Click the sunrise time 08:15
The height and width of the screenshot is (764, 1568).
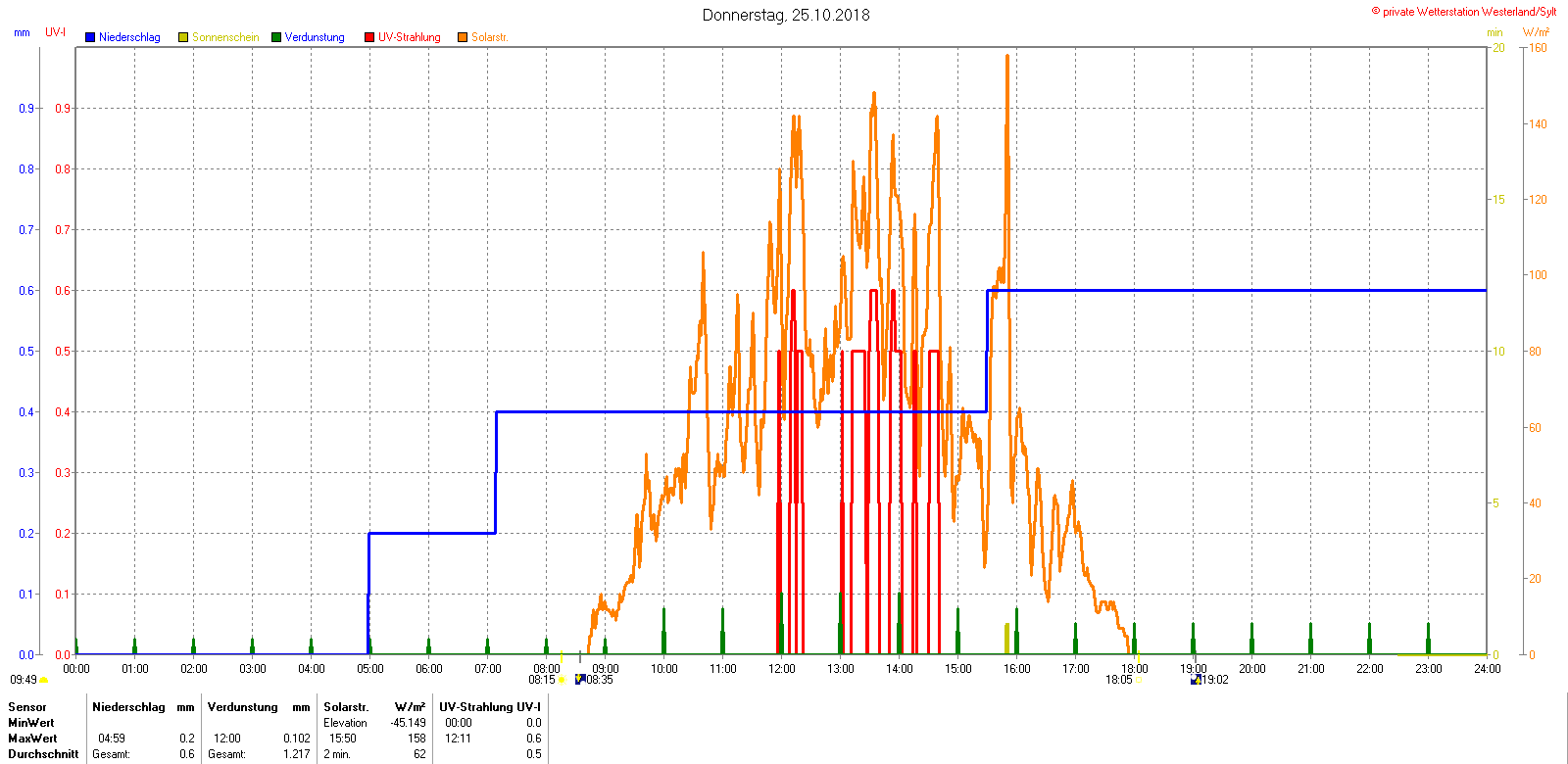(x=542, y=680)
